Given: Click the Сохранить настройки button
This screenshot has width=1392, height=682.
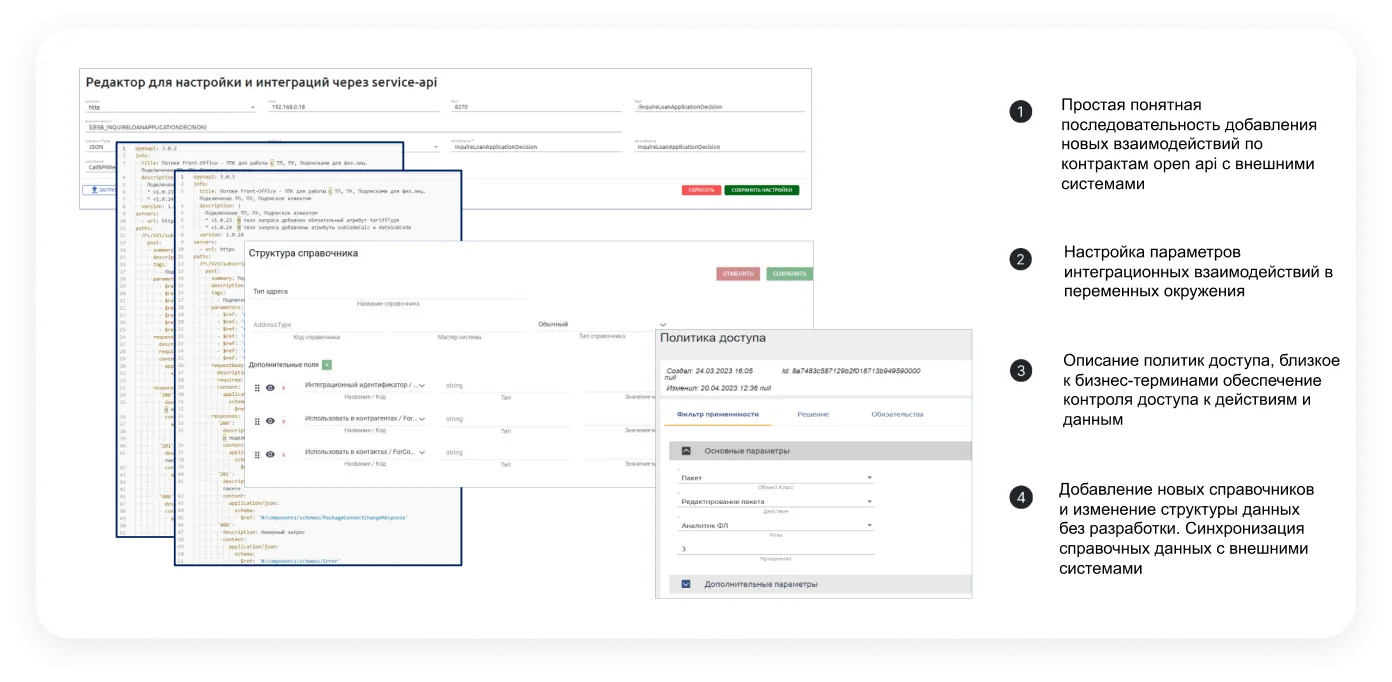Looking at the screenshot, I should (762, 190).
